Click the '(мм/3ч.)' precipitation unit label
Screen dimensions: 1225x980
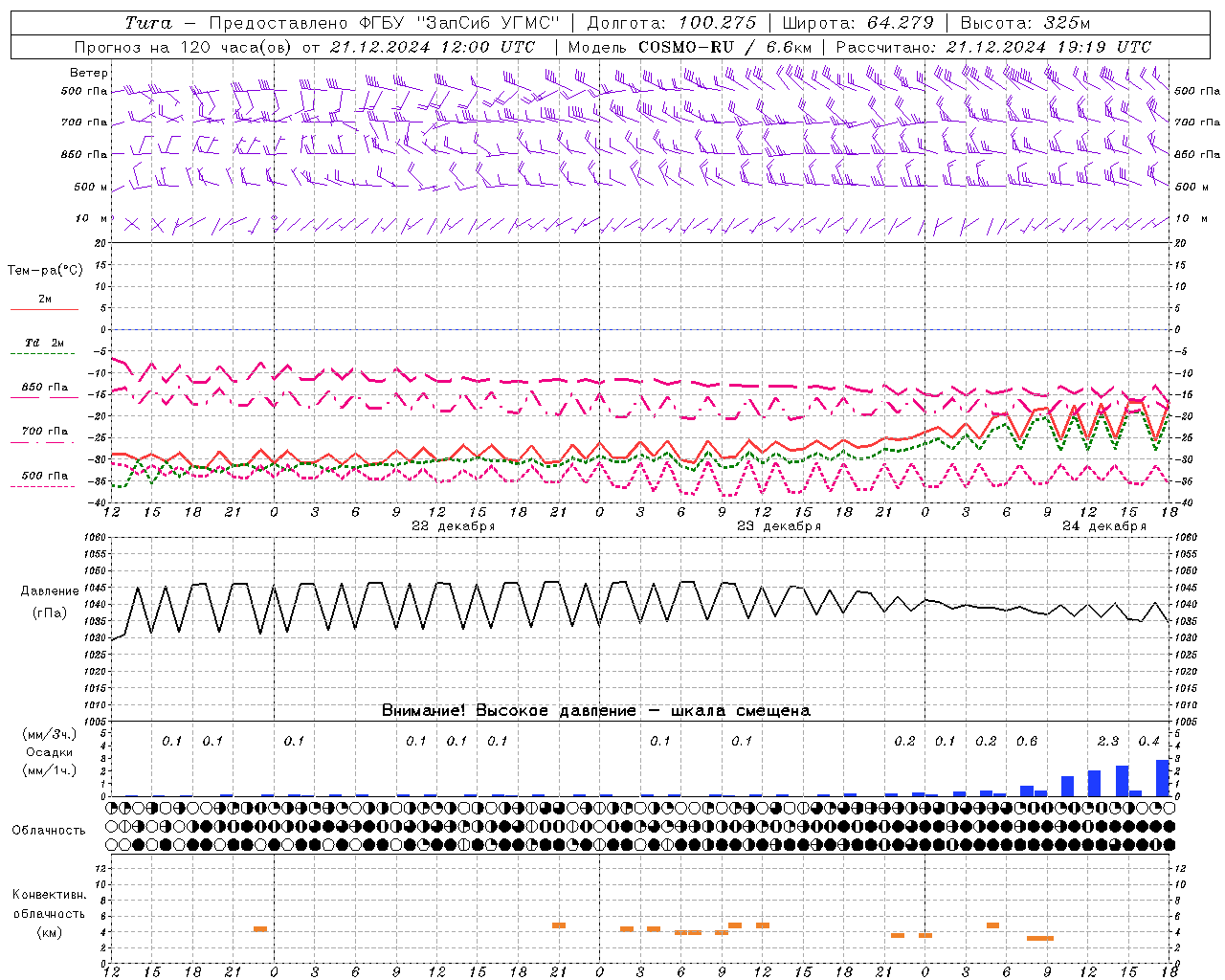50,734
